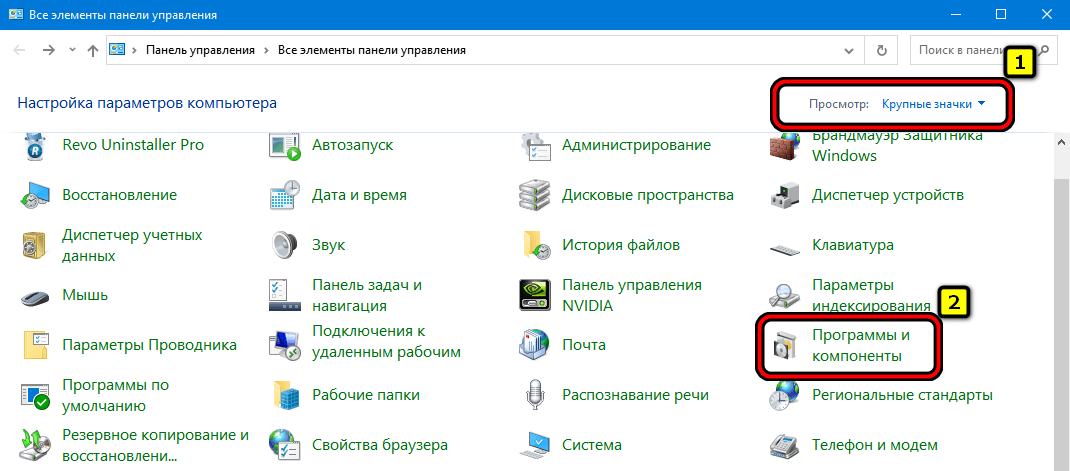Open the NVIDIA control panel icon
Image resolution: width=1070 pixels, height=471 pixels.
[x=534, y=295]
